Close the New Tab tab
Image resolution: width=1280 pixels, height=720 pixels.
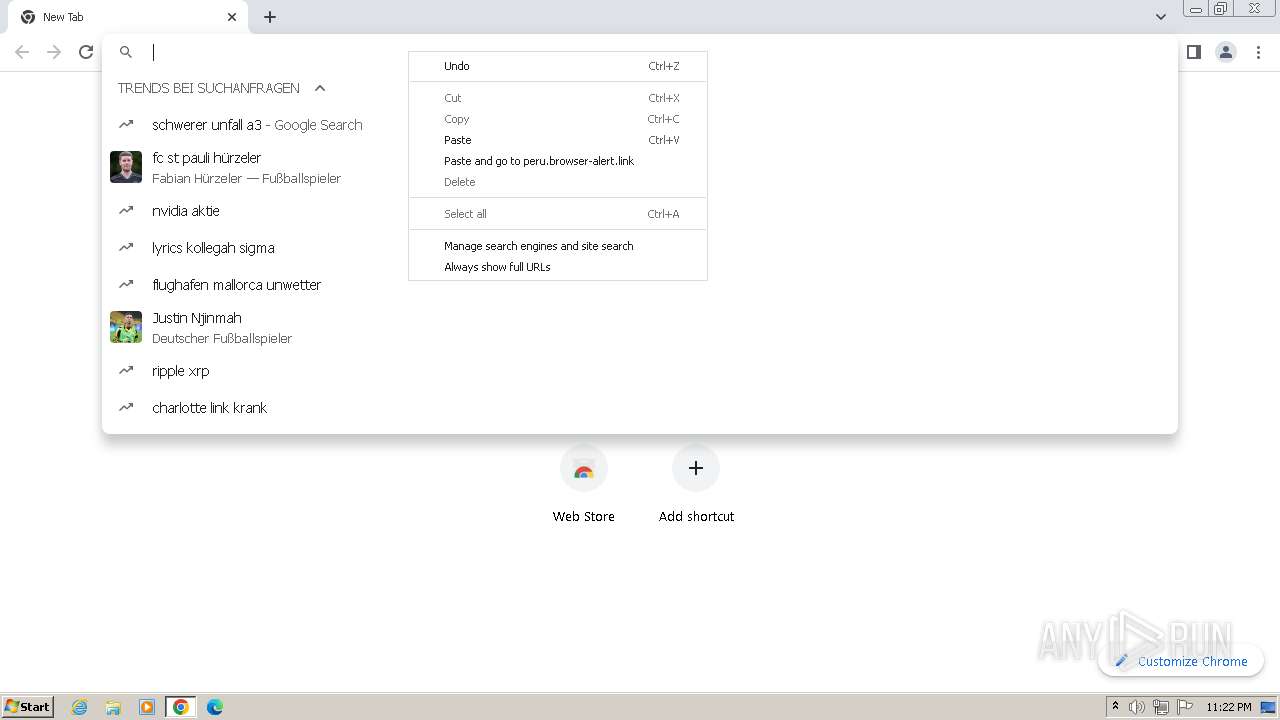point(232,17)
